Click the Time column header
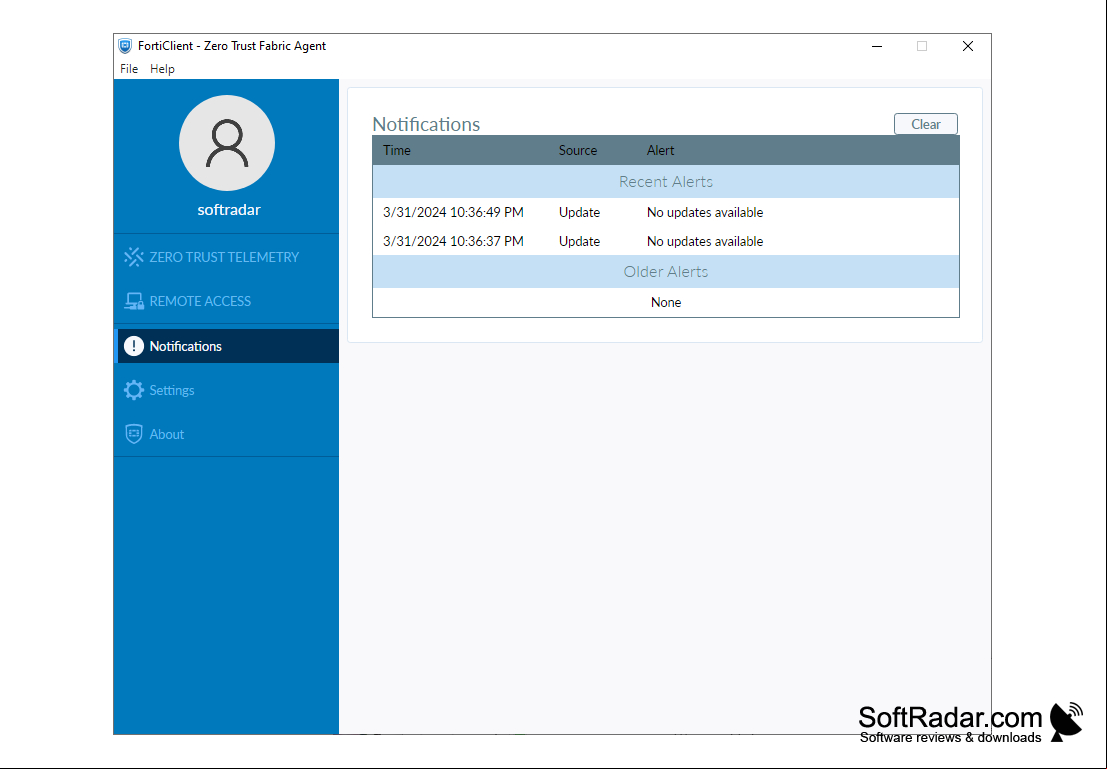The height and width of the screenshot is (769, 1107). 397,150
